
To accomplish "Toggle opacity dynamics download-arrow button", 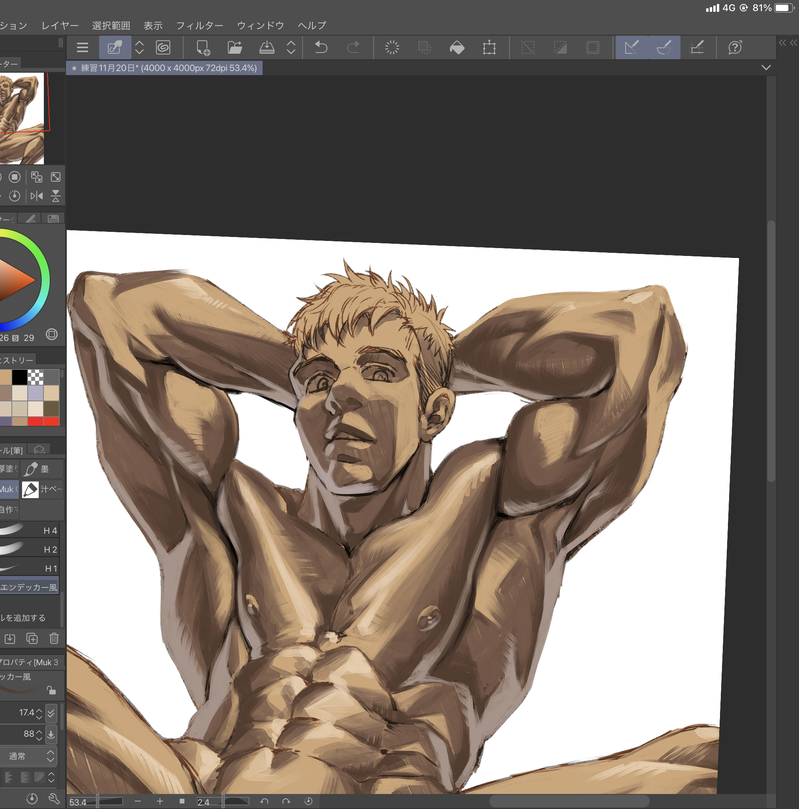I will [x=51, y=734].
